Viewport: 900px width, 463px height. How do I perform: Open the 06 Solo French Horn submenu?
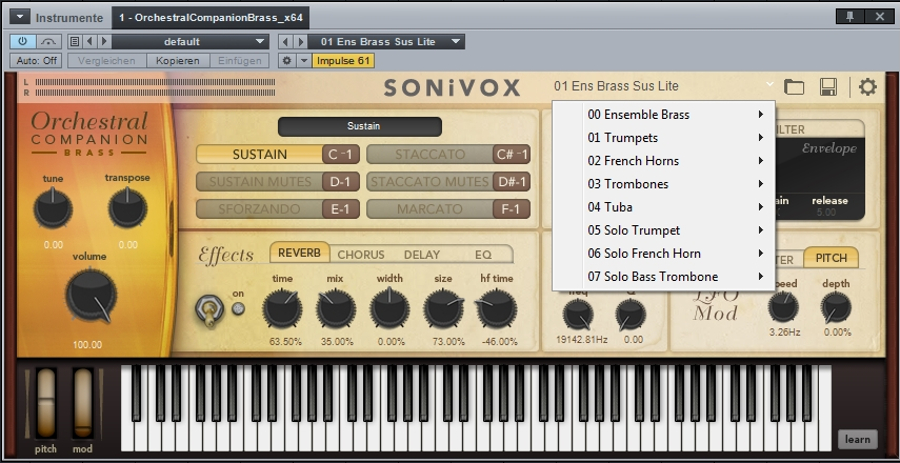click(664, 253)
